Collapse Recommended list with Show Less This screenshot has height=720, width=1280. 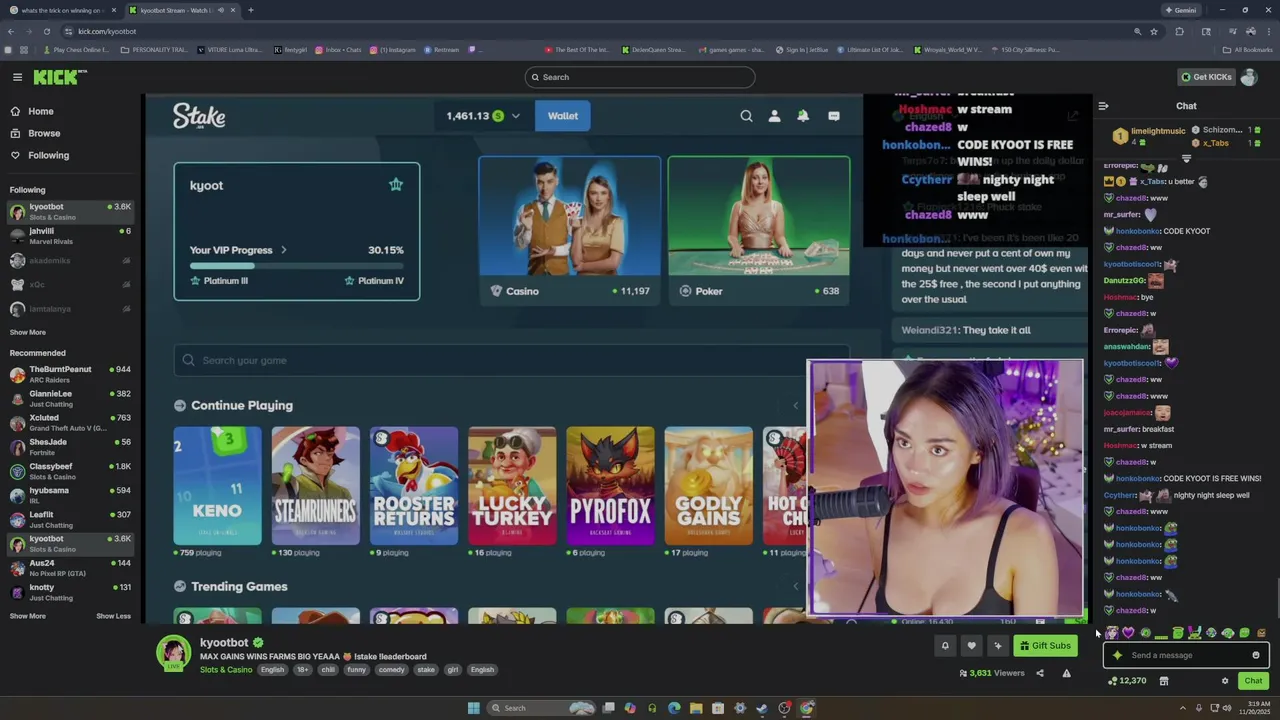pos(113,616)
